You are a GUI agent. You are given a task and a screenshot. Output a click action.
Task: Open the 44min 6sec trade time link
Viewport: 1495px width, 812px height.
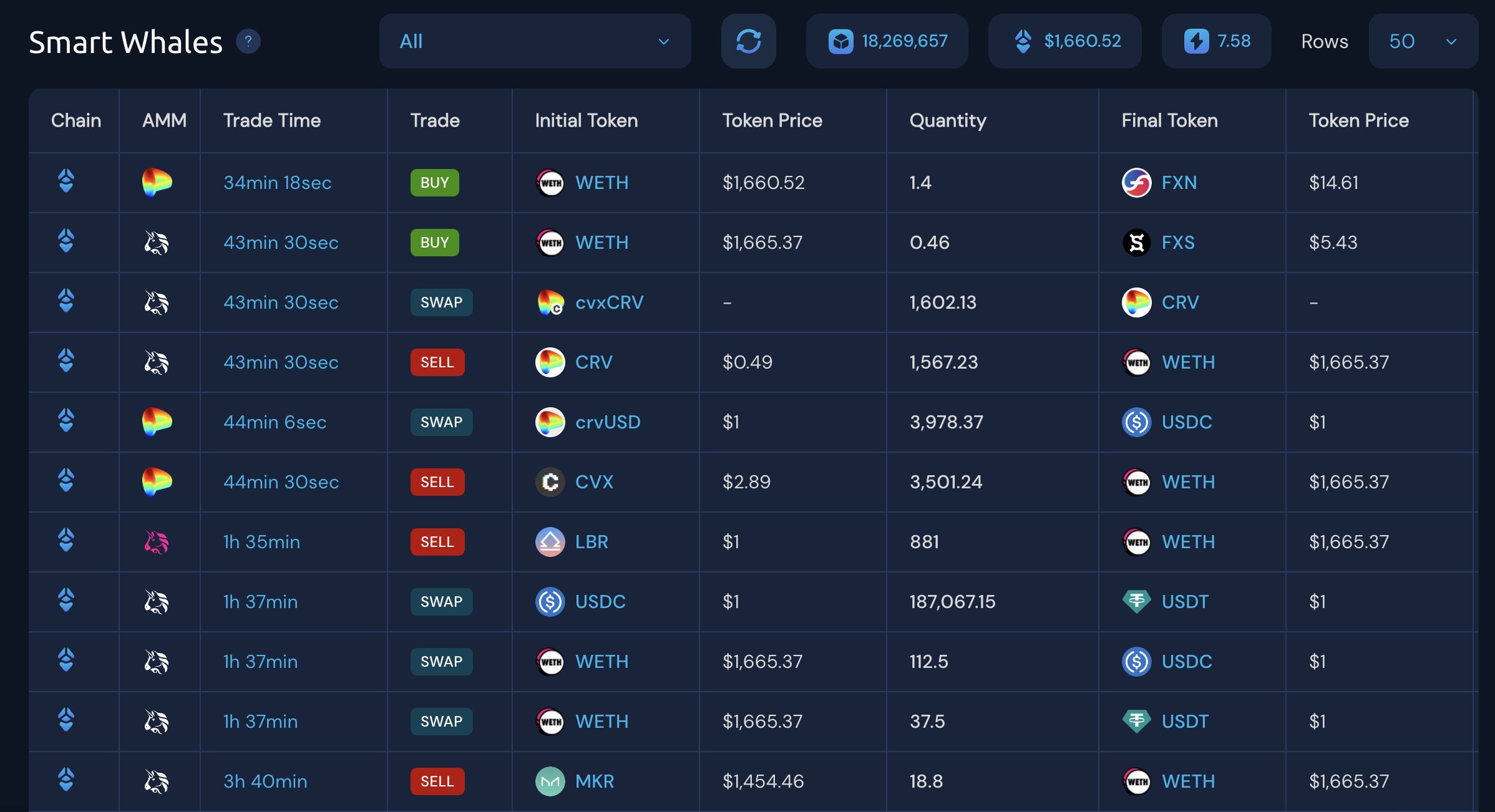[275, 422]
